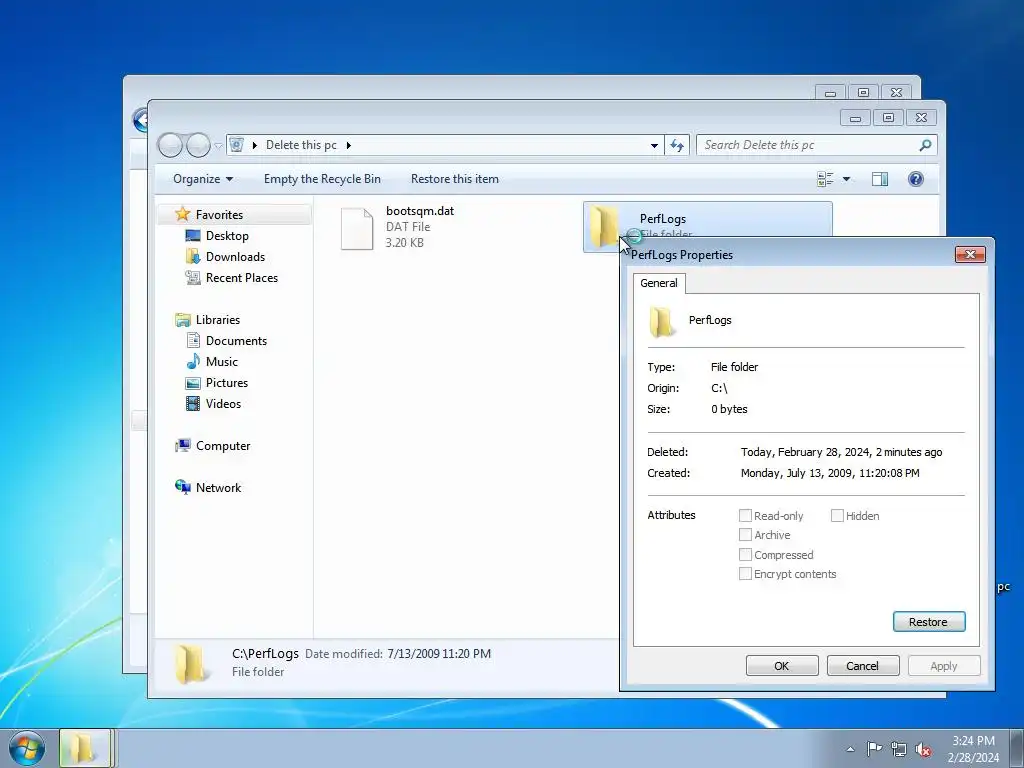Screen dimensions: 1024x768
Task: Open the Pictures library
Action: point(226,383)
